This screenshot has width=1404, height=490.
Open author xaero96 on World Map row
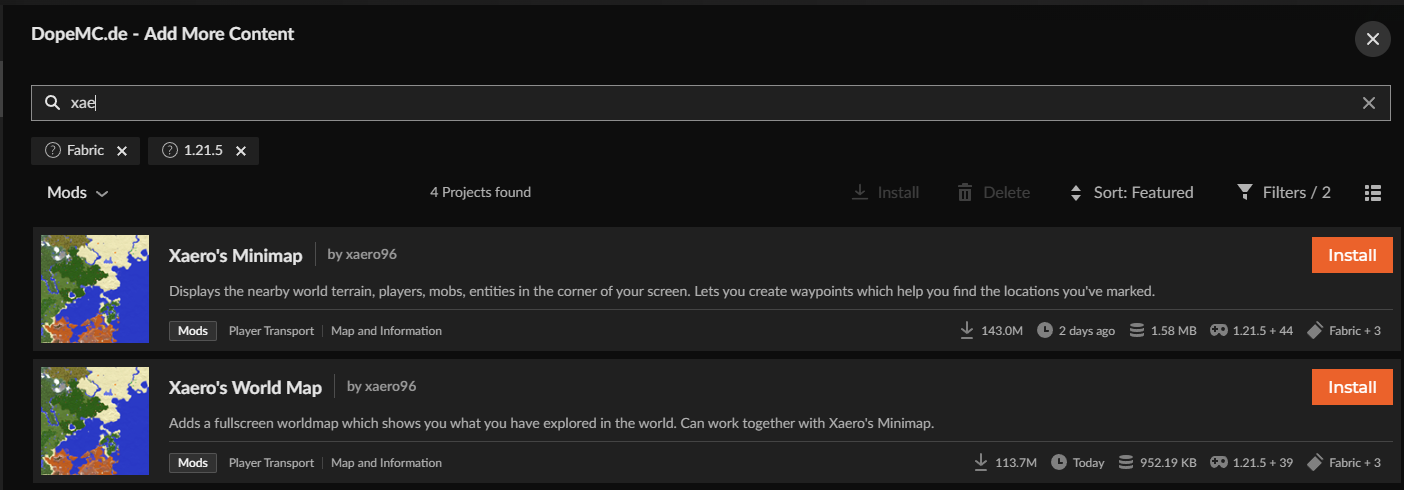coord(381,386)
